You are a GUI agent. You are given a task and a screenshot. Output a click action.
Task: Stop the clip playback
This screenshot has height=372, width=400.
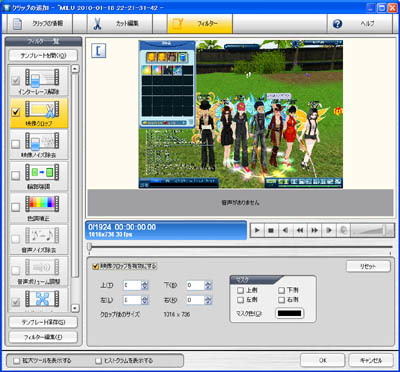point(271,230)
